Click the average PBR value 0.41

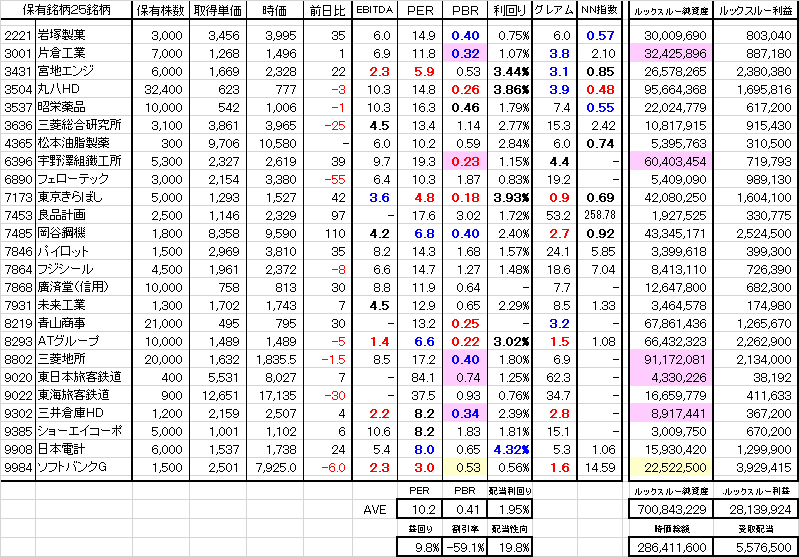(x=464, y=510)
